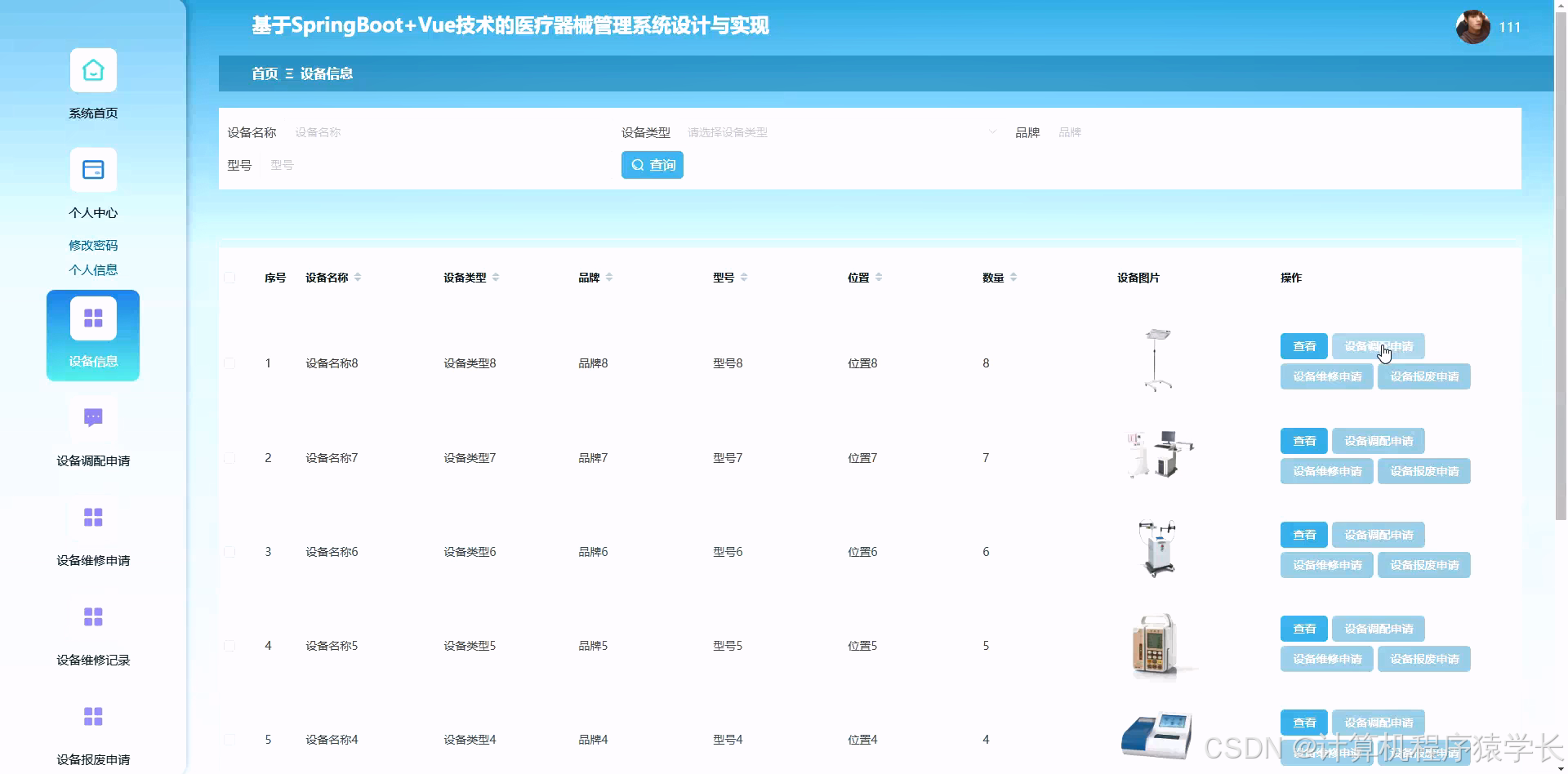This screenshot has height=774, width=1568.
Task: Select the 系统首页 home icon
Action: [x=92, y=70]
